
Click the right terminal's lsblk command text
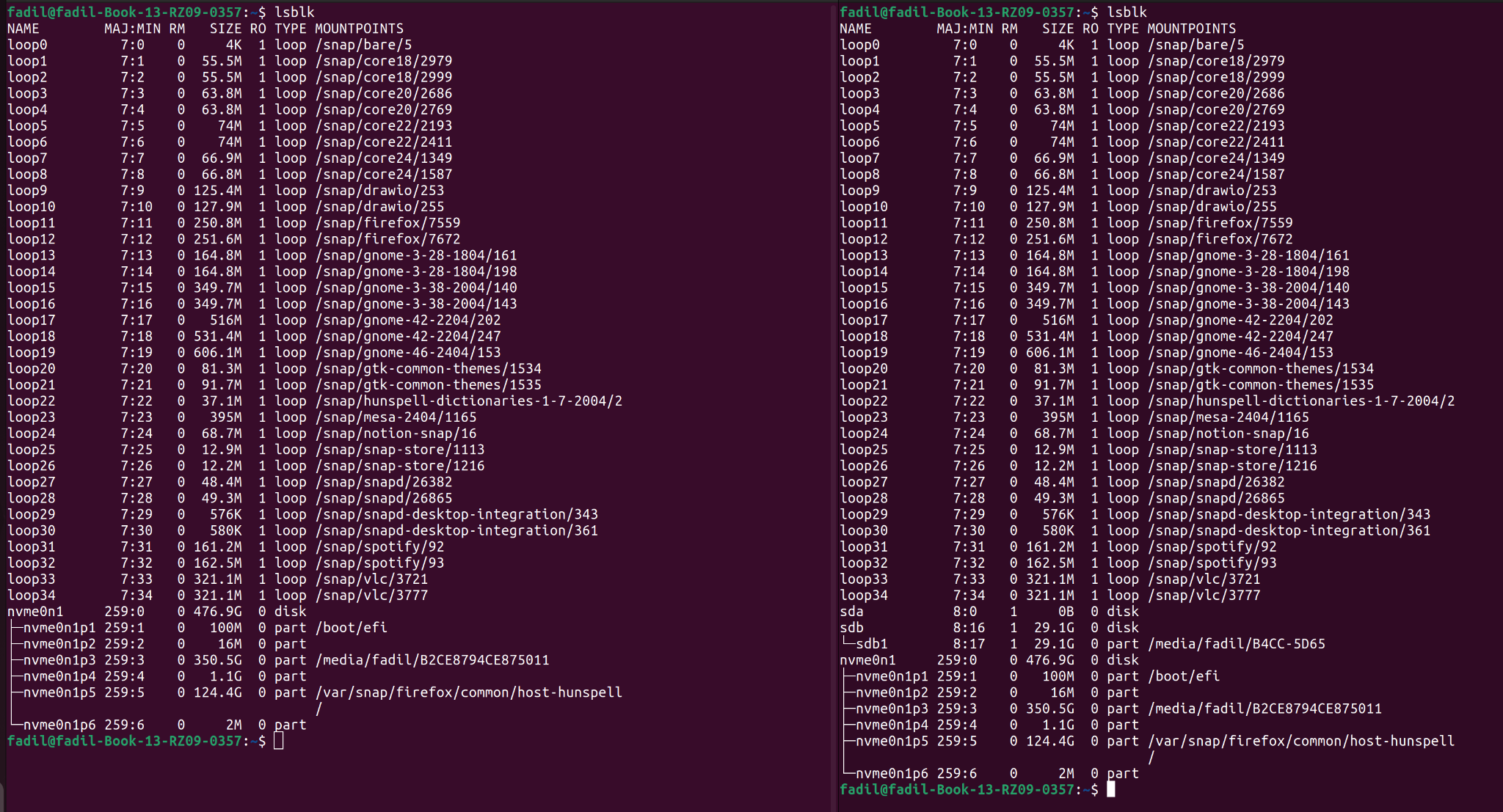(1127, 12)
